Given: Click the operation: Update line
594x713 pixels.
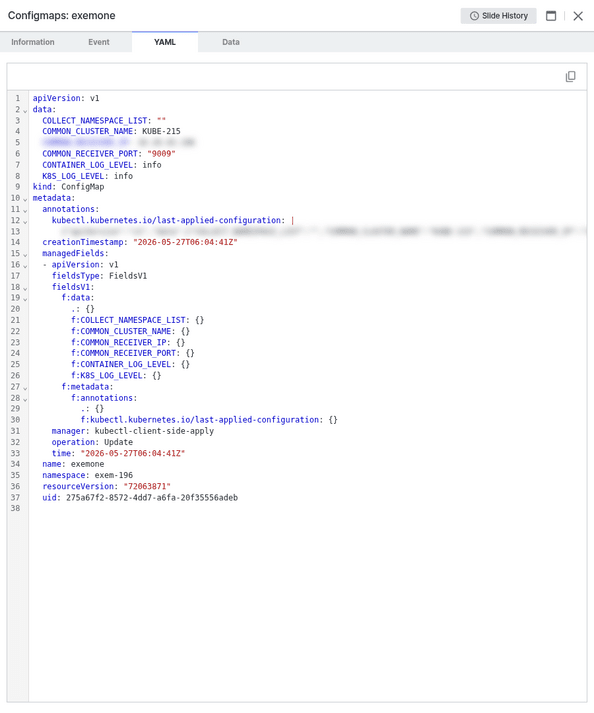Looking at the screenshot, I should (92, 442).
